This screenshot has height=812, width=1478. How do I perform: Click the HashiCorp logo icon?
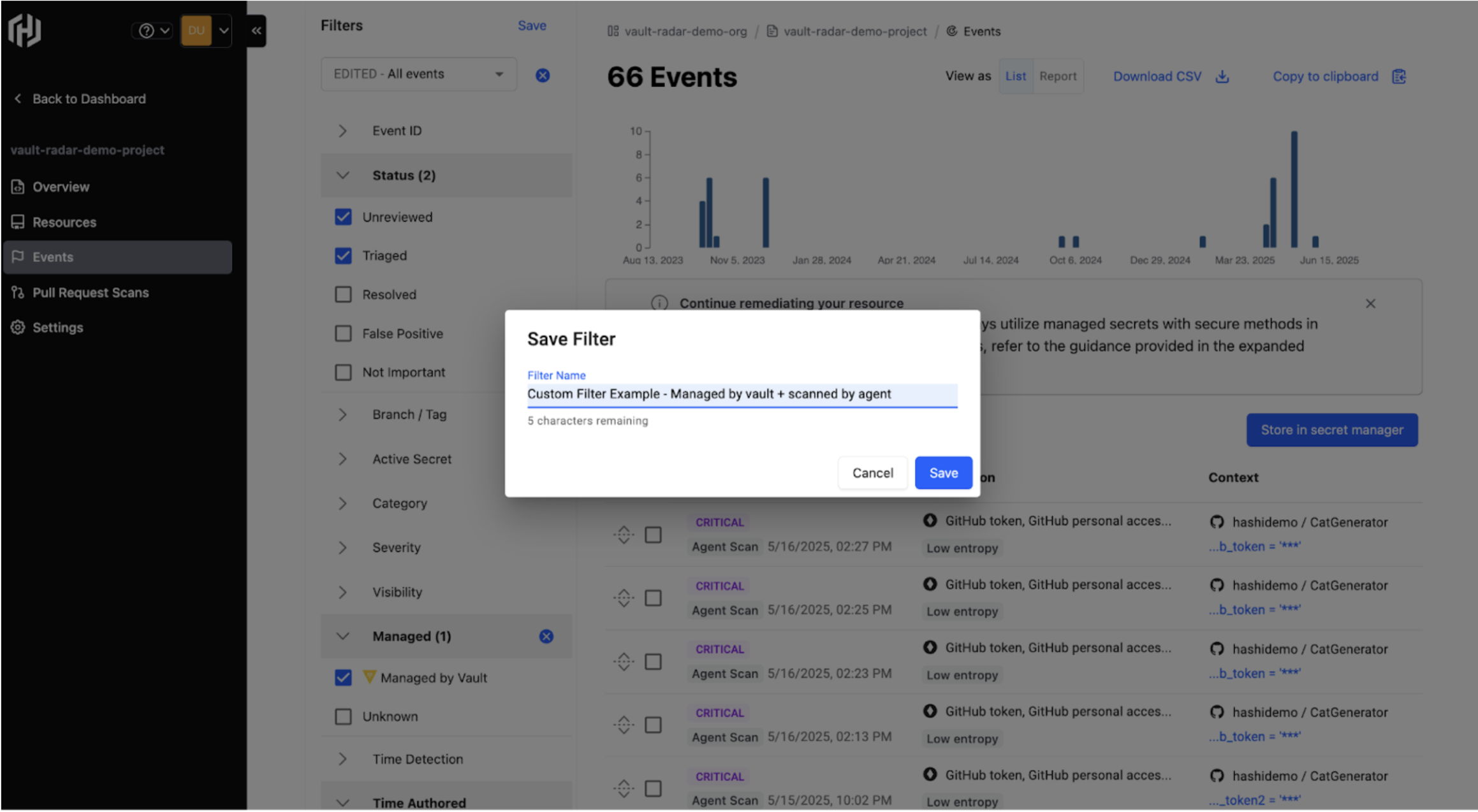pos(25,29)
